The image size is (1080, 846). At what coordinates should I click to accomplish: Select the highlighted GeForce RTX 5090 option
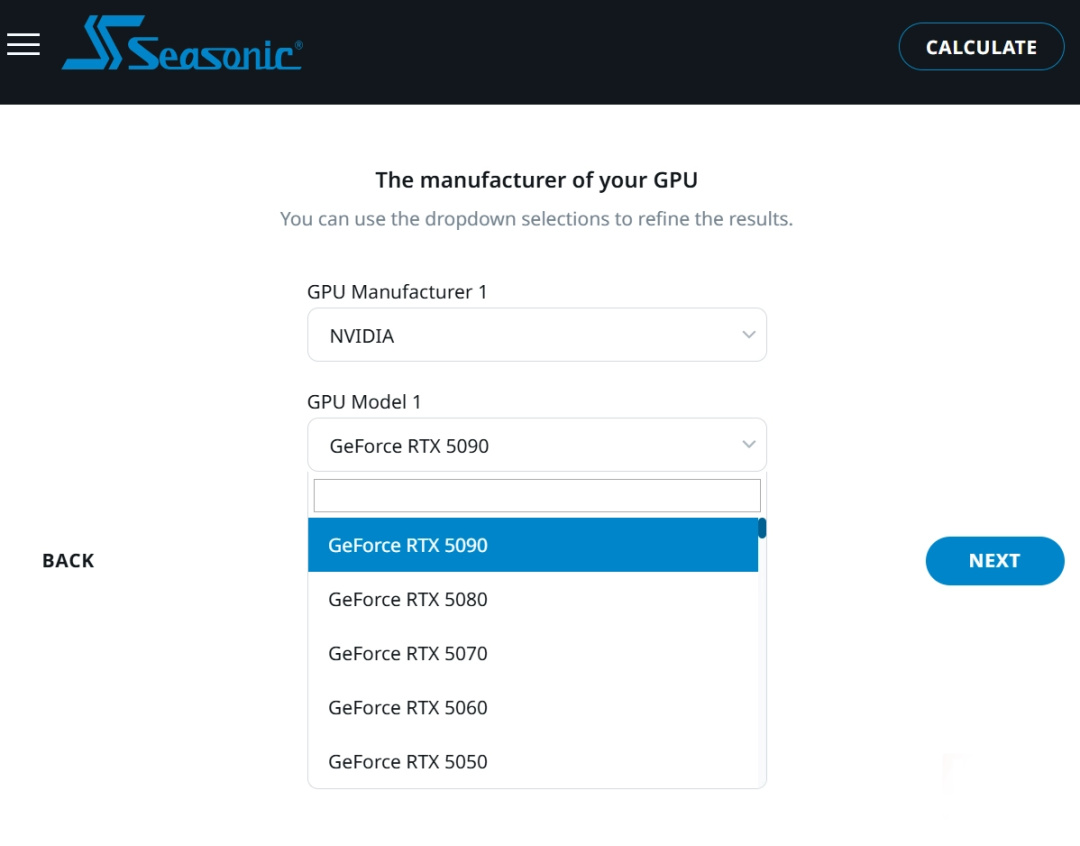(x=532, y=545)
